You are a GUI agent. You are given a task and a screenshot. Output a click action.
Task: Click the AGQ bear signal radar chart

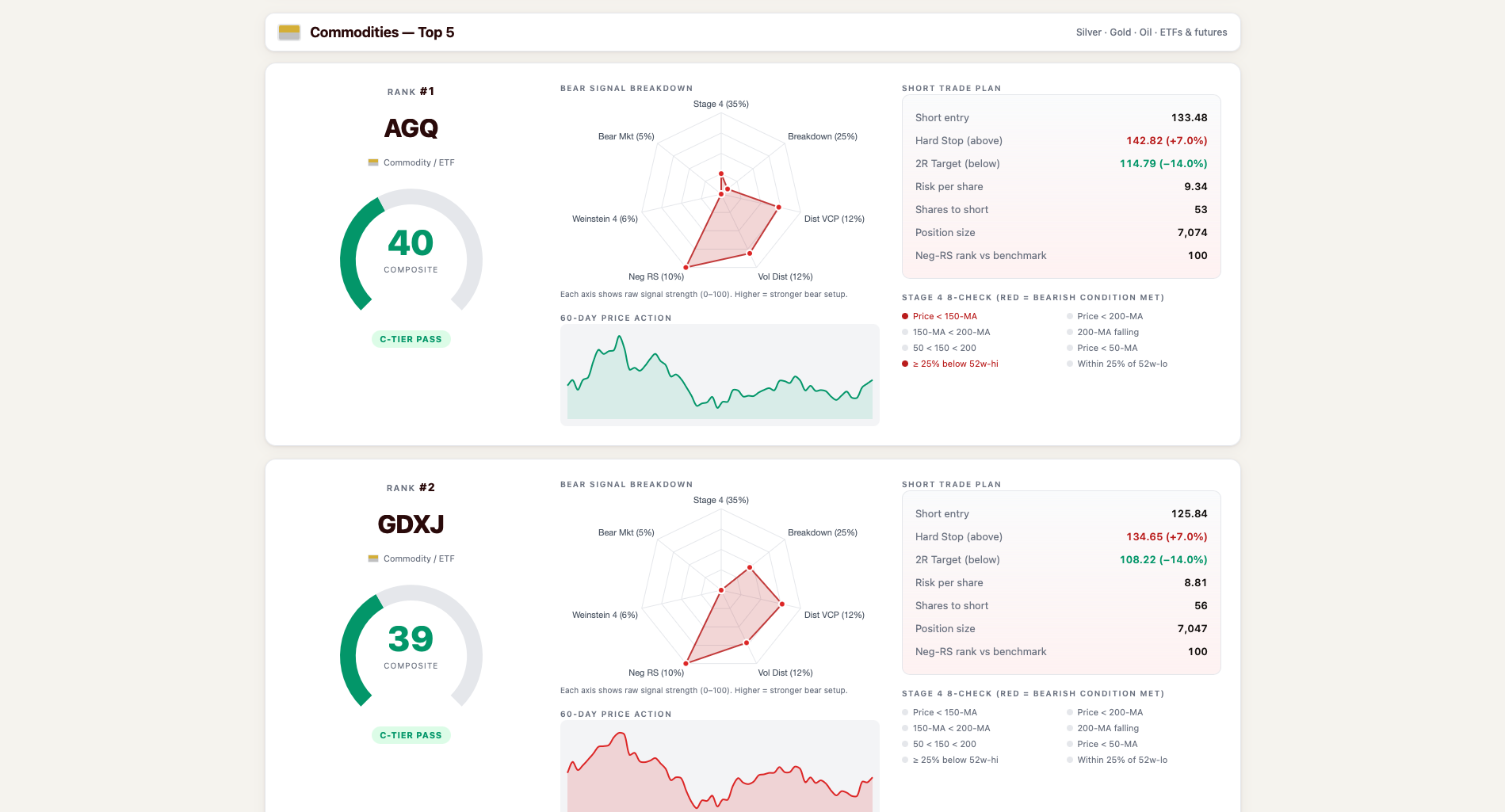[720, 193]
